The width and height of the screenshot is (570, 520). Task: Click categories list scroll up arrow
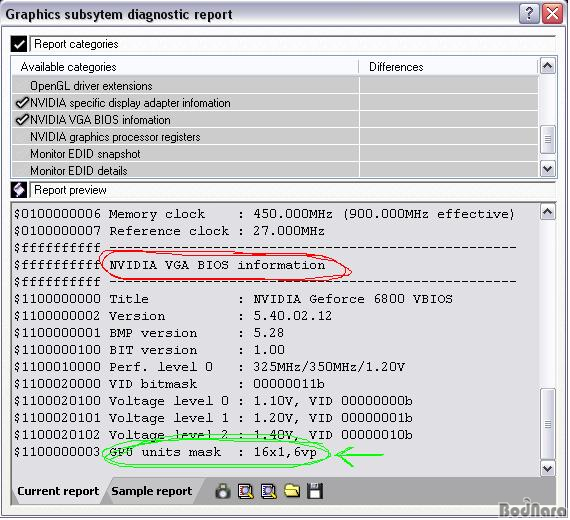(x=548, y=66)
